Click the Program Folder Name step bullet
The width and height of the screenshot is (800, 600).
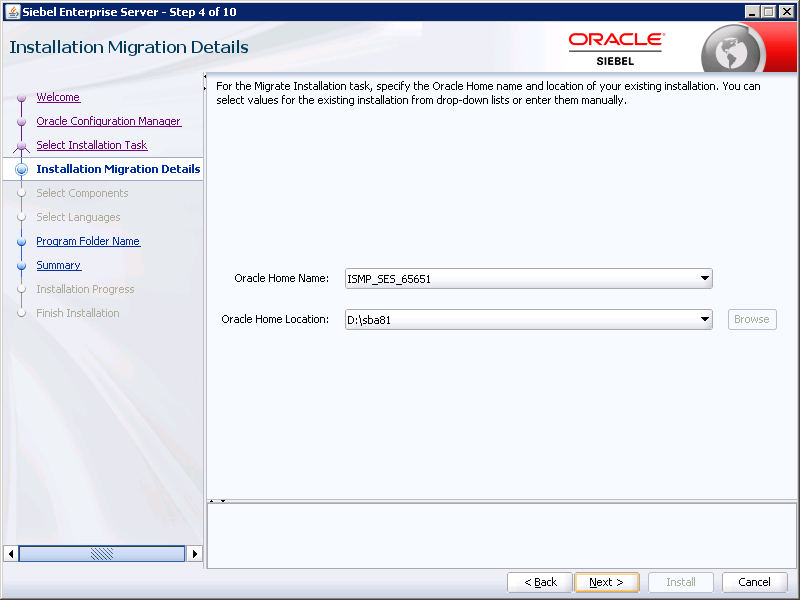click(21, 241)
